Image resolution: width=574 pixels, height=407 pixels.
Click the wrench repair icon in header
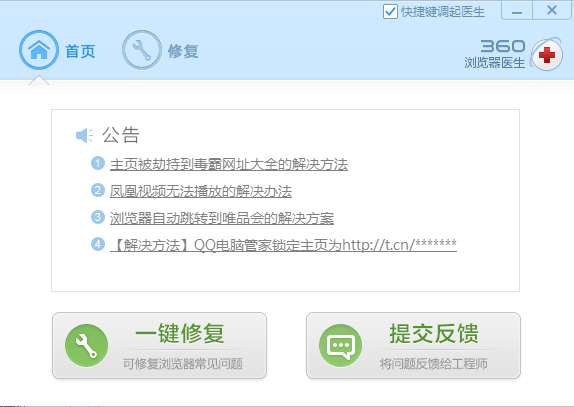pos(142,50)
